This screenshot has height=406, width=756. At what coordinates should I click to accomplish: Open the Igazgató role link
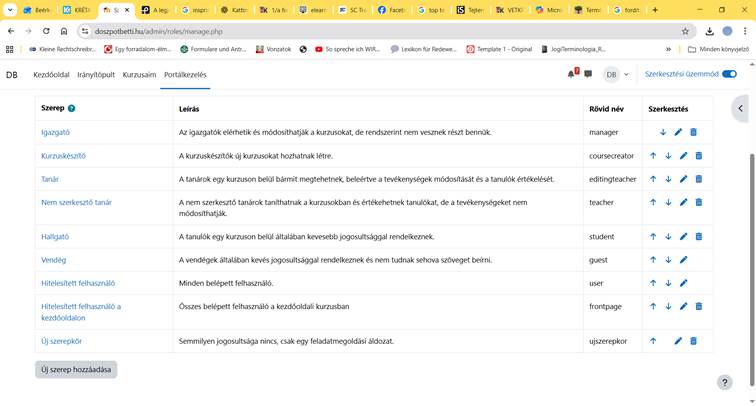(x=55, y=132)
